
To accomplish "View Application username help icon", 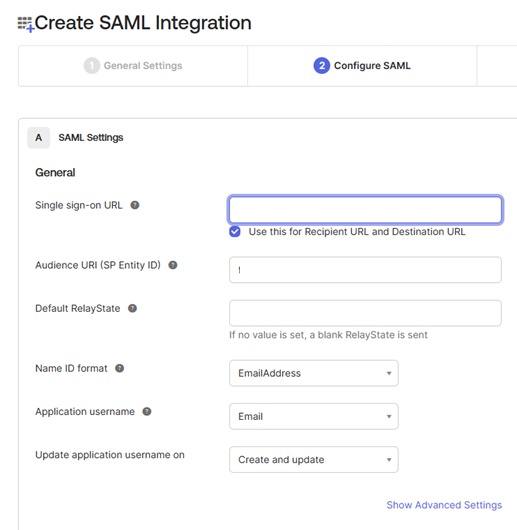I will coord(147,411).
